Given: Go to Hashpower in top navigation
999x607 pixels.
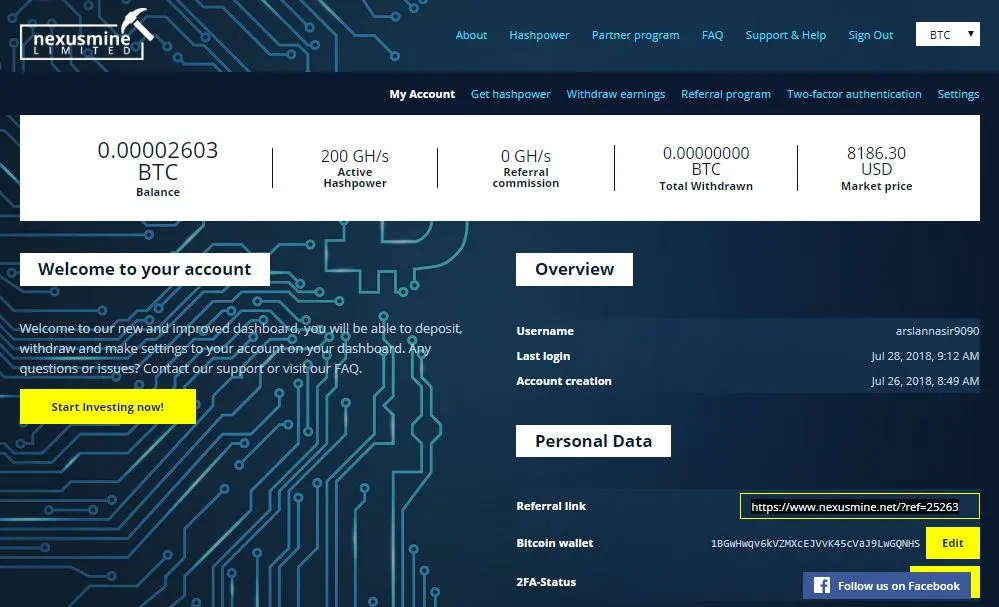Looking at the screenshot, I should pyautogui.click(x=539, y=35).
